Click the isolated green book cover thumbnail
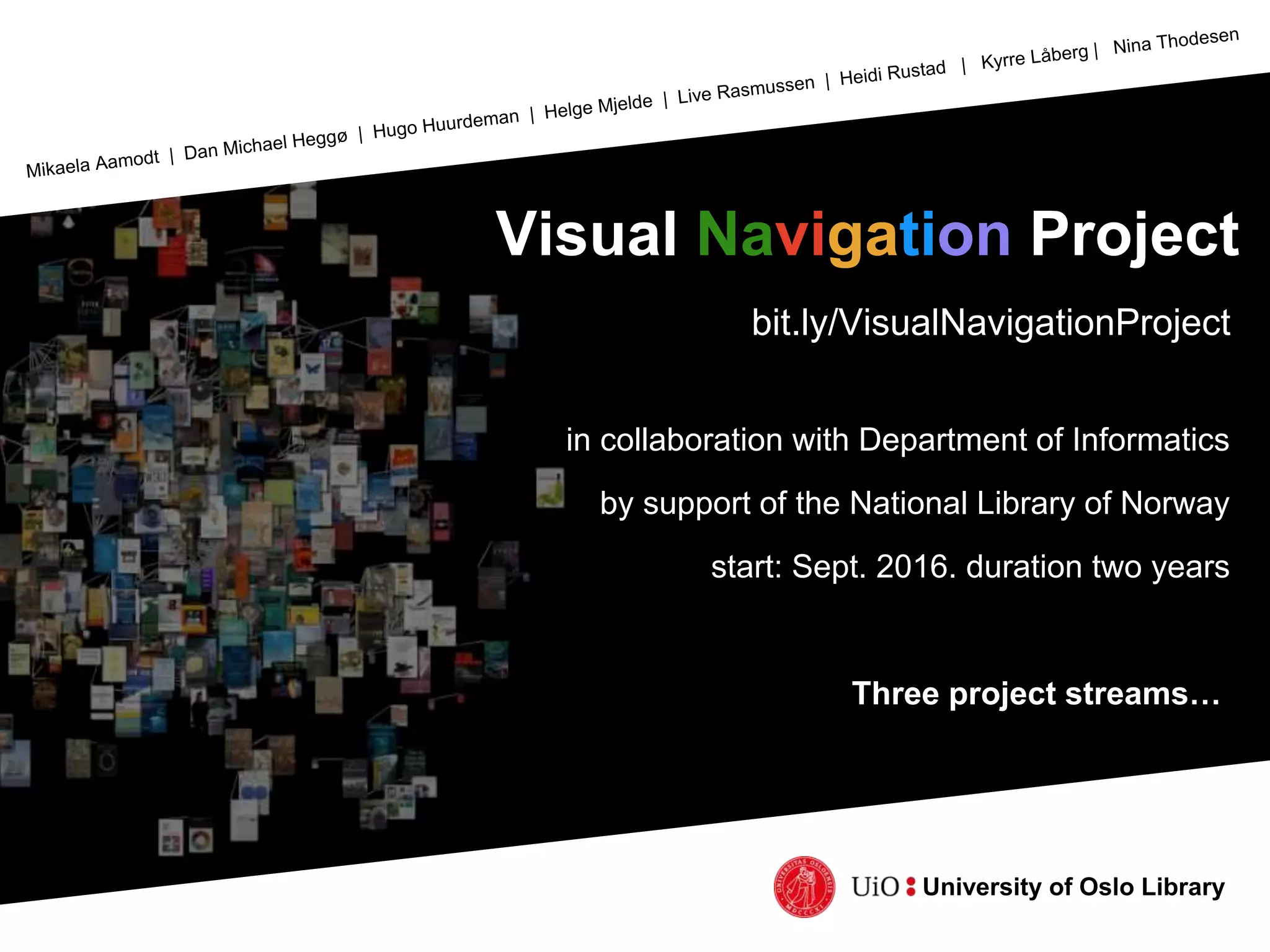Viewport: 1270px width, 952px height. [x=550, y=488]
